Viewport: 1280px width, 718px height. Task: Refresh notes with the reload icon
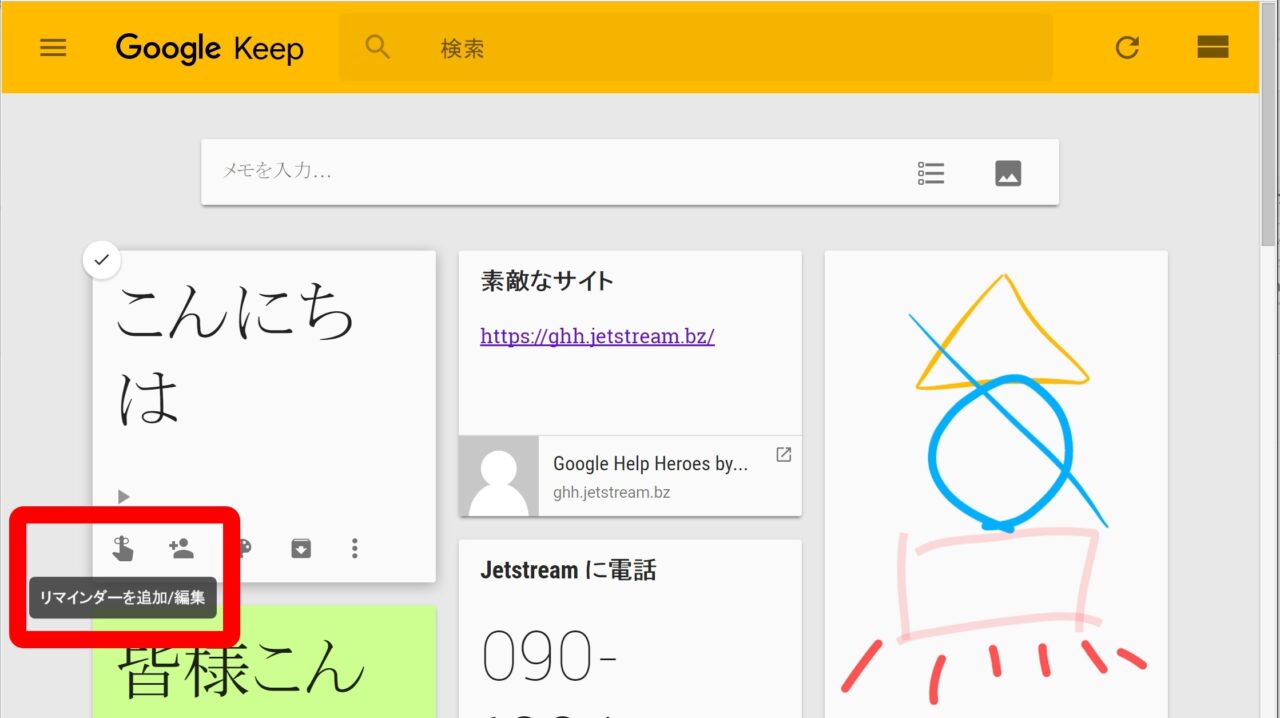click(x=1127, y=47)
